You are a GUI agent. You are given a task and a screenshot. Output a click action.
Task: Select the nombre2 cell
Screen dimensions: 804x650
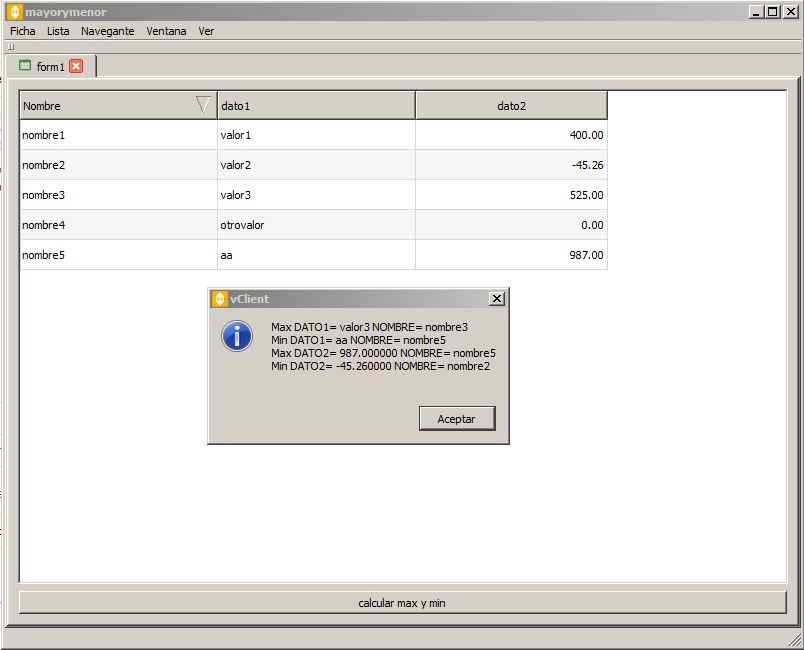point(118,165)
